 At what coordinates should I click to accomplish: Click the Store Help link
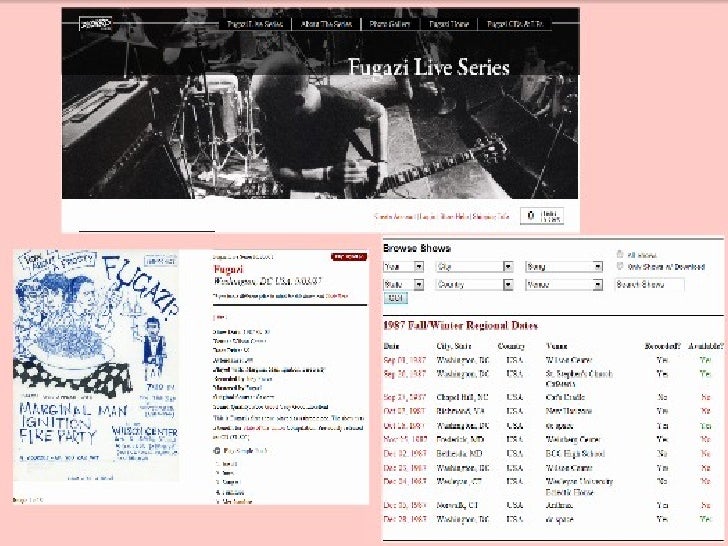click(455, 216)
